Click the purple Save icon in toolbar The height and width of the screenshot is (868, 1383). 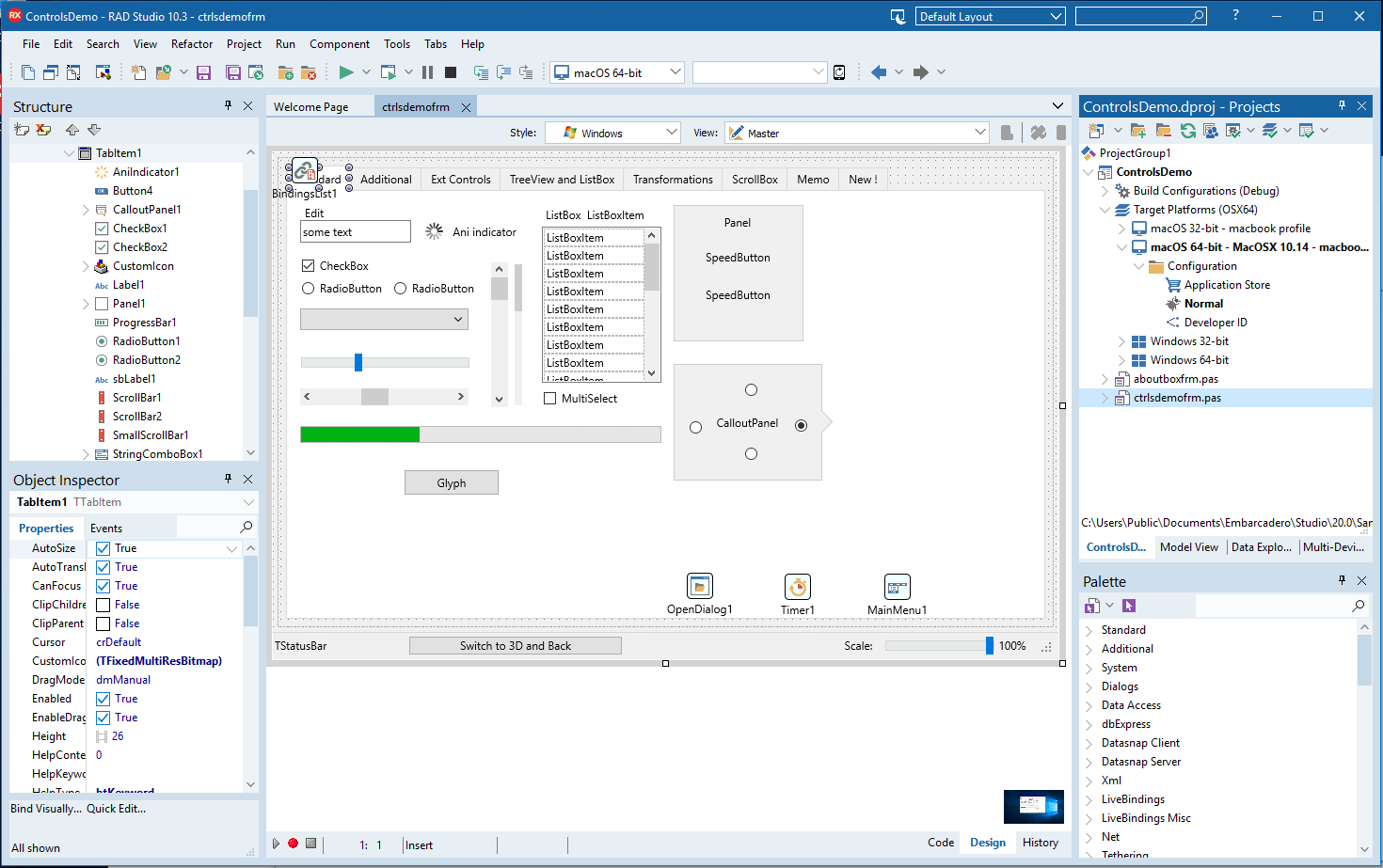(203, 72)
